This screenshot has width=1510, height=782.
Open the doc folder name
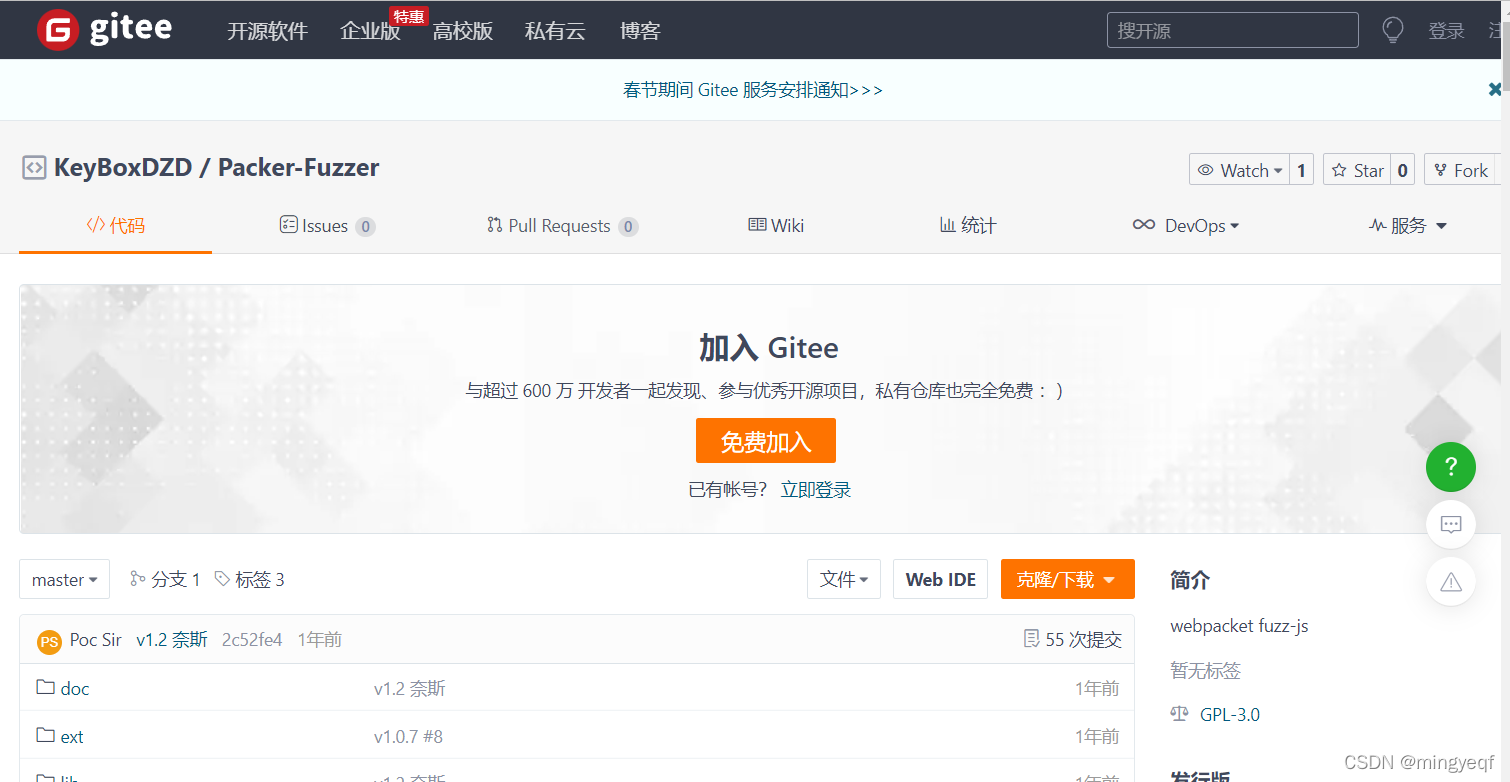(75, 689)
